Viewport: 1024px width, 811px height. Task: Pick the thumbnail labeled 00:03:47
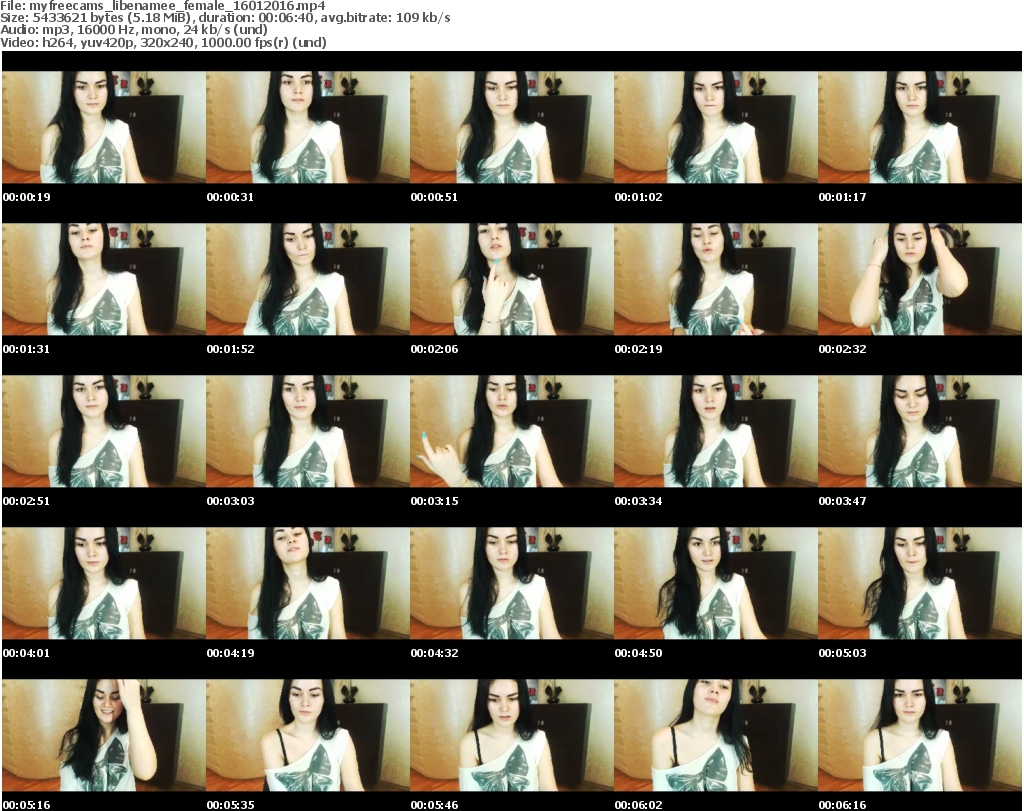[920, 432]
